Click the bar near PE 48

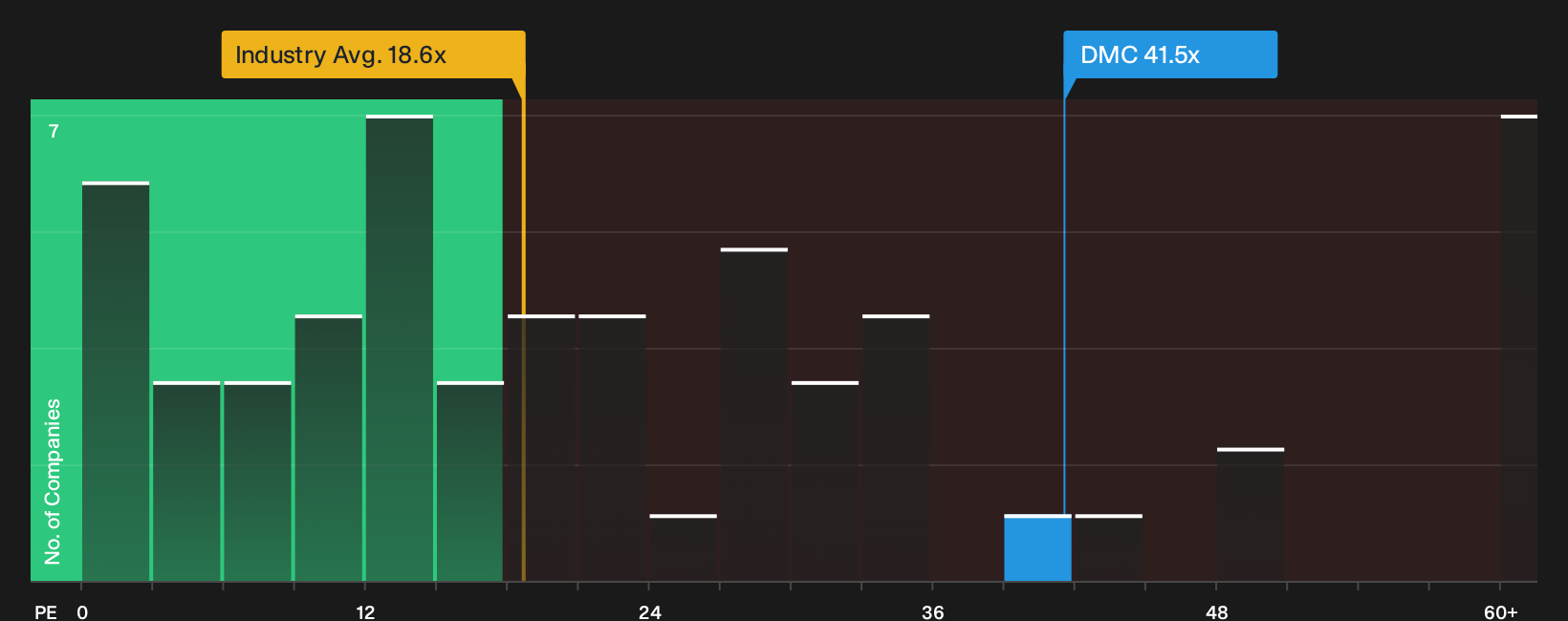pos(1251,515)
